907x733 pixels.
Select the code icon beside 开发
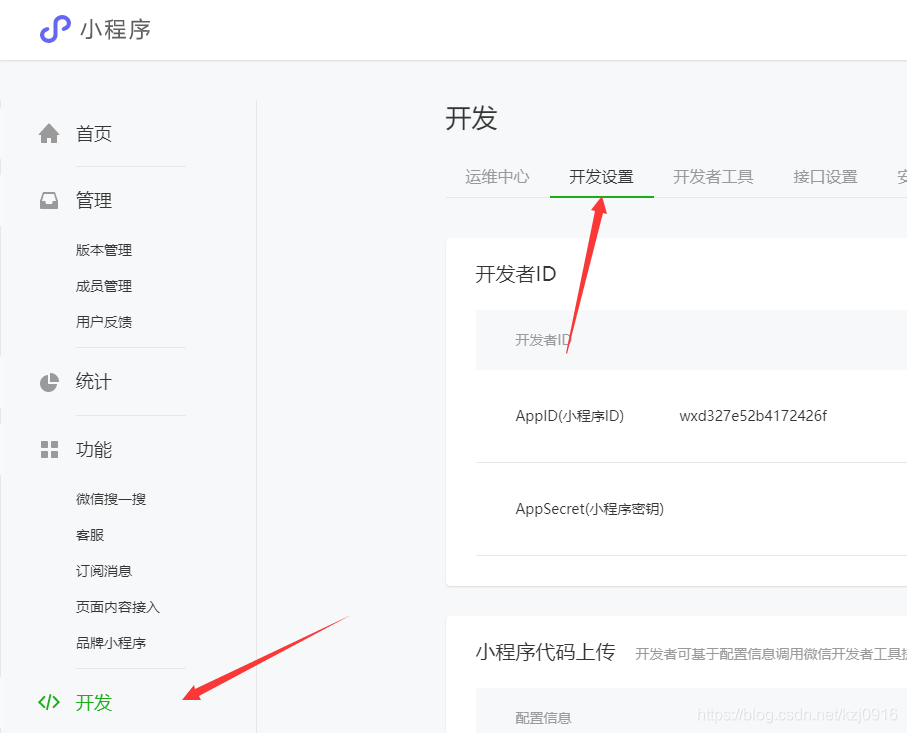pyautogui.click(x=48, y=702)
